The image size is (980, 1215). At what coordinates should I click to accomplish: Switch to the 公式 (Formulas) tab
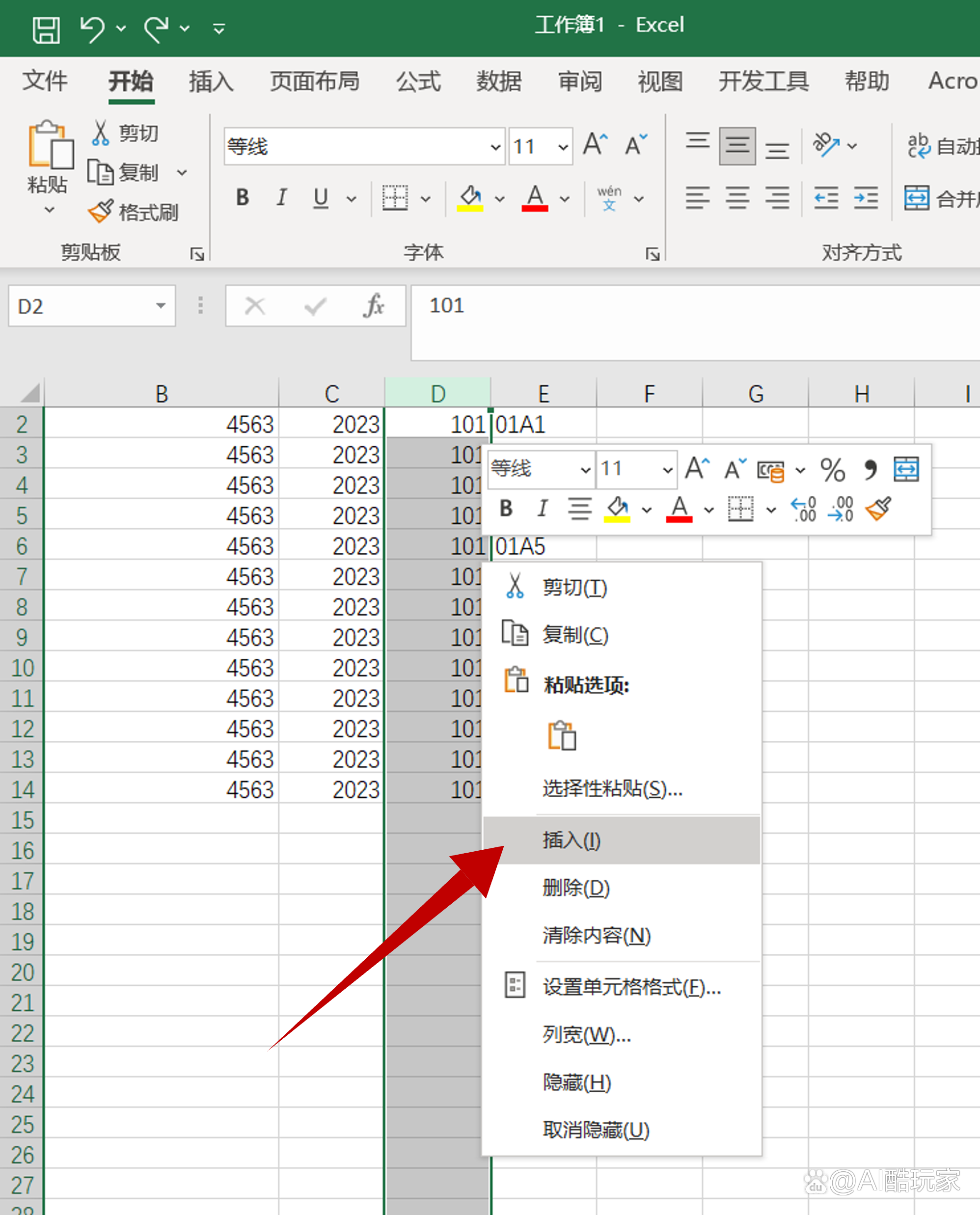pyautogui.click(x=418, y=81)
